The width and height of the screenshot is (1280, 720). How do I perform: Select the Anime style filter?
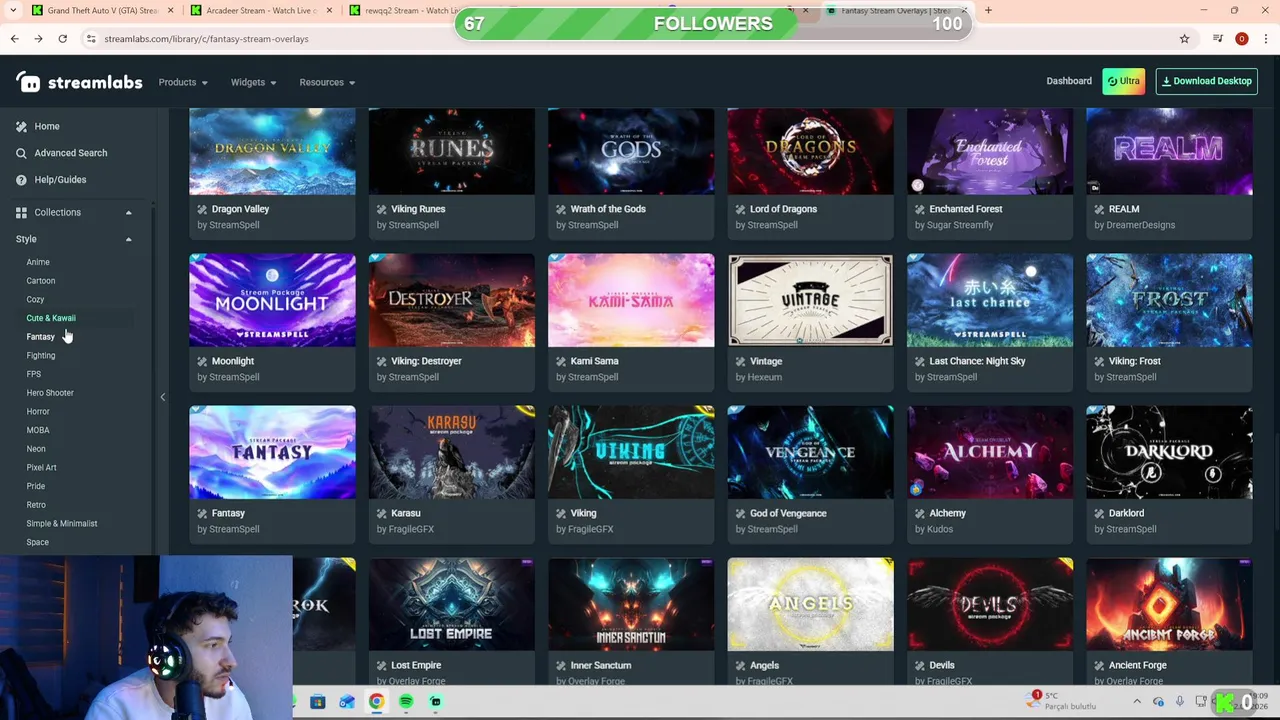[x=38, y=262]
